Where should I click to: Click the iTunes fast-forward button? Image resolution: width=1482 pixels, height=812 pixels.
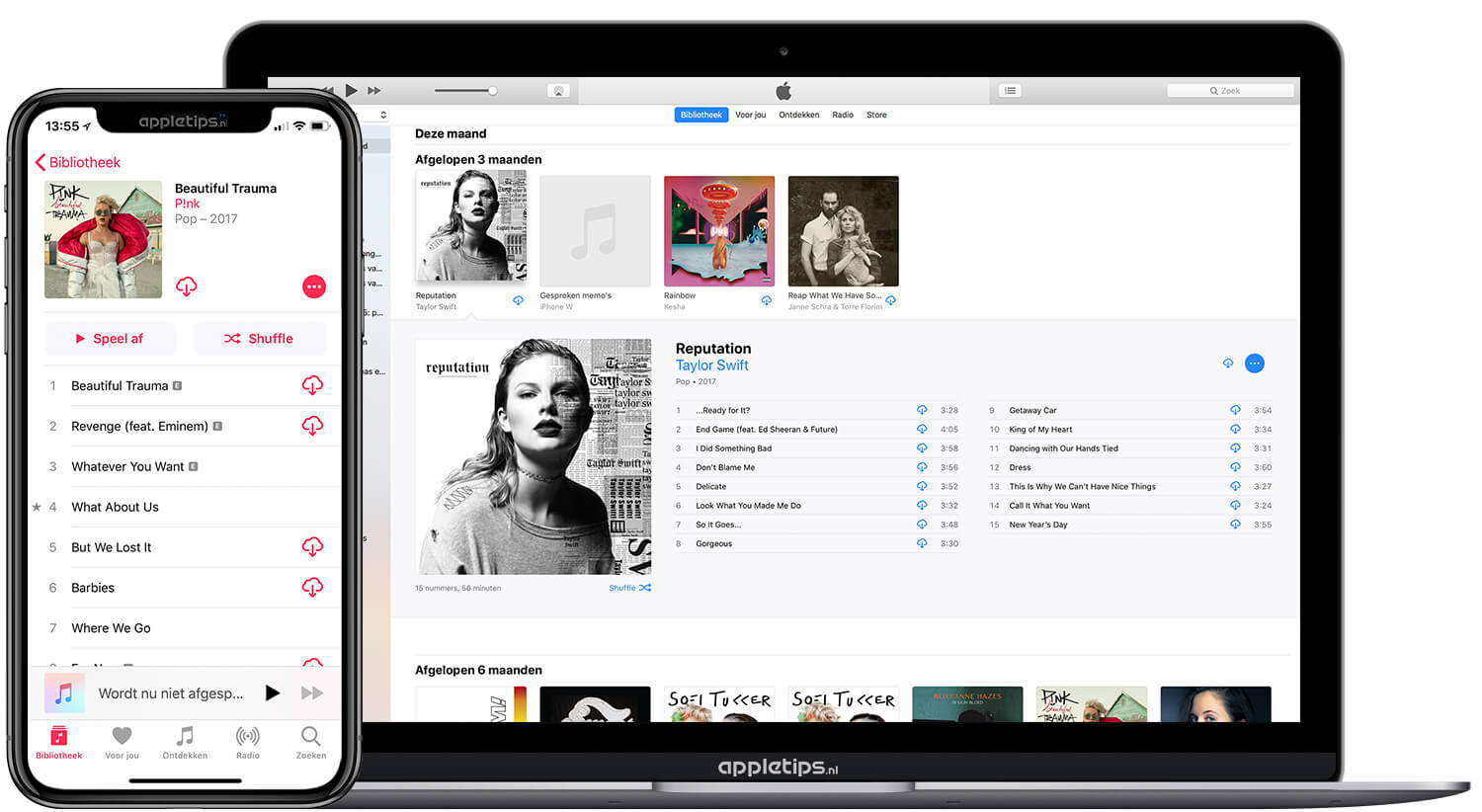373,91
